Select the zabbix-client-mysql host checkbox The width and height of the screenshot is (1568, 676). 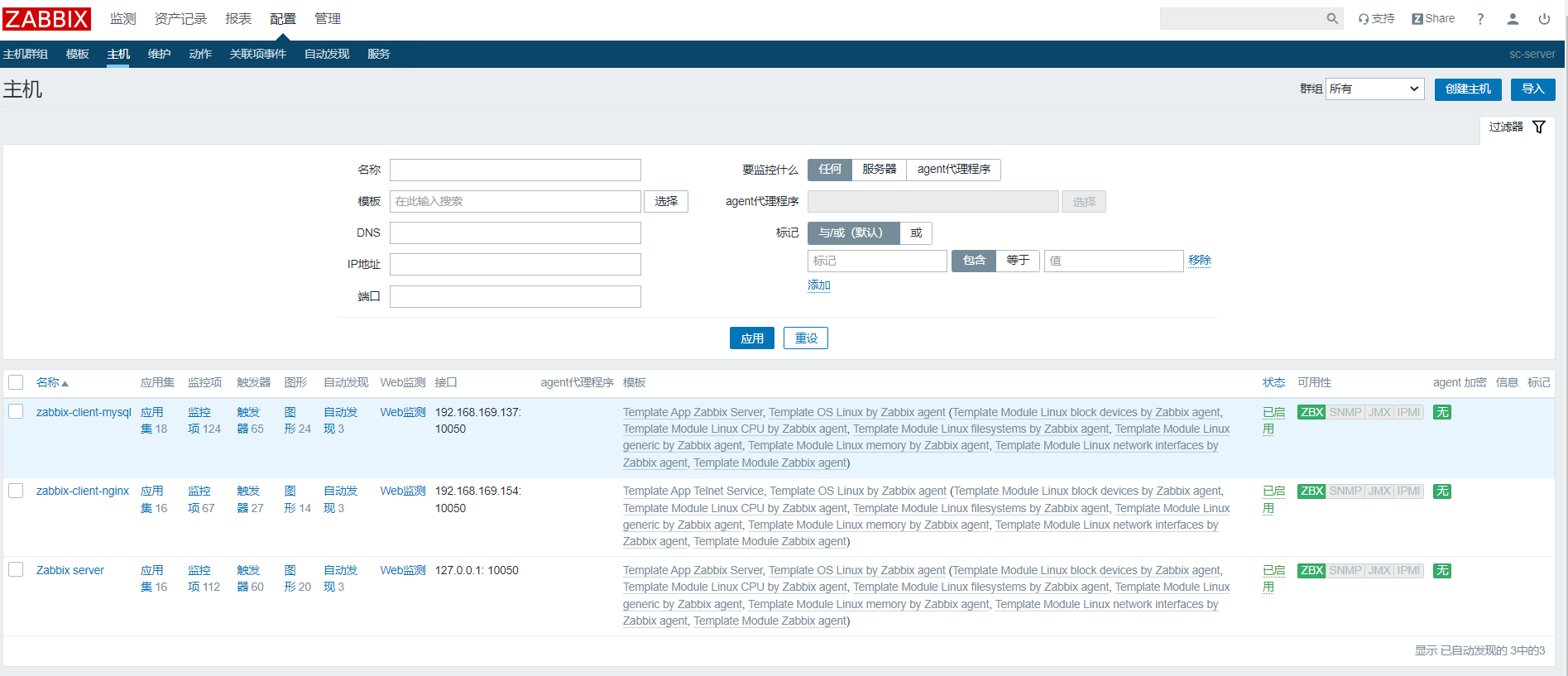(x=16, y=411)
